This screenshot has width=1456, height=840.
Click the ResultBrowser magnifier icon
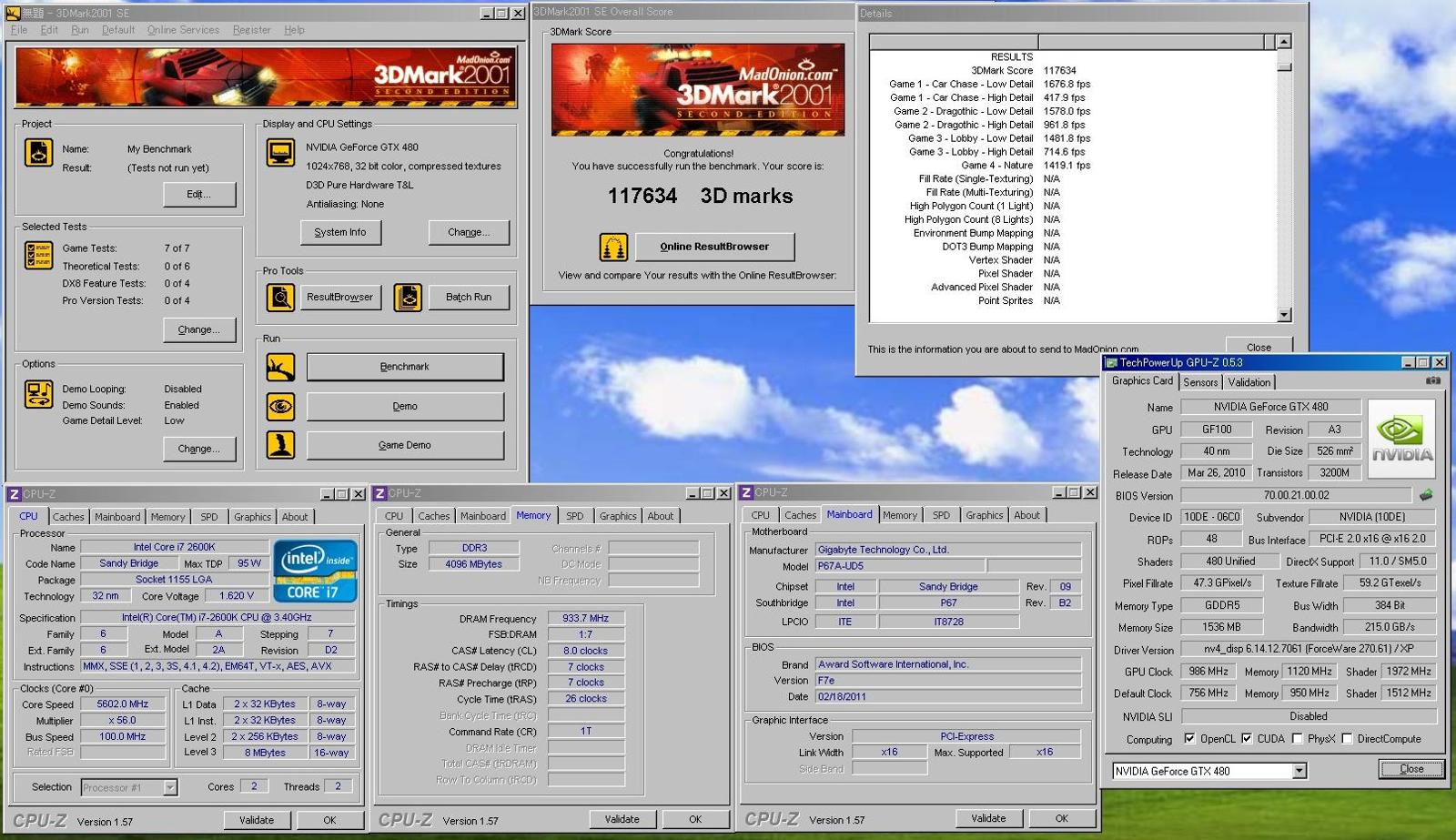280,297
